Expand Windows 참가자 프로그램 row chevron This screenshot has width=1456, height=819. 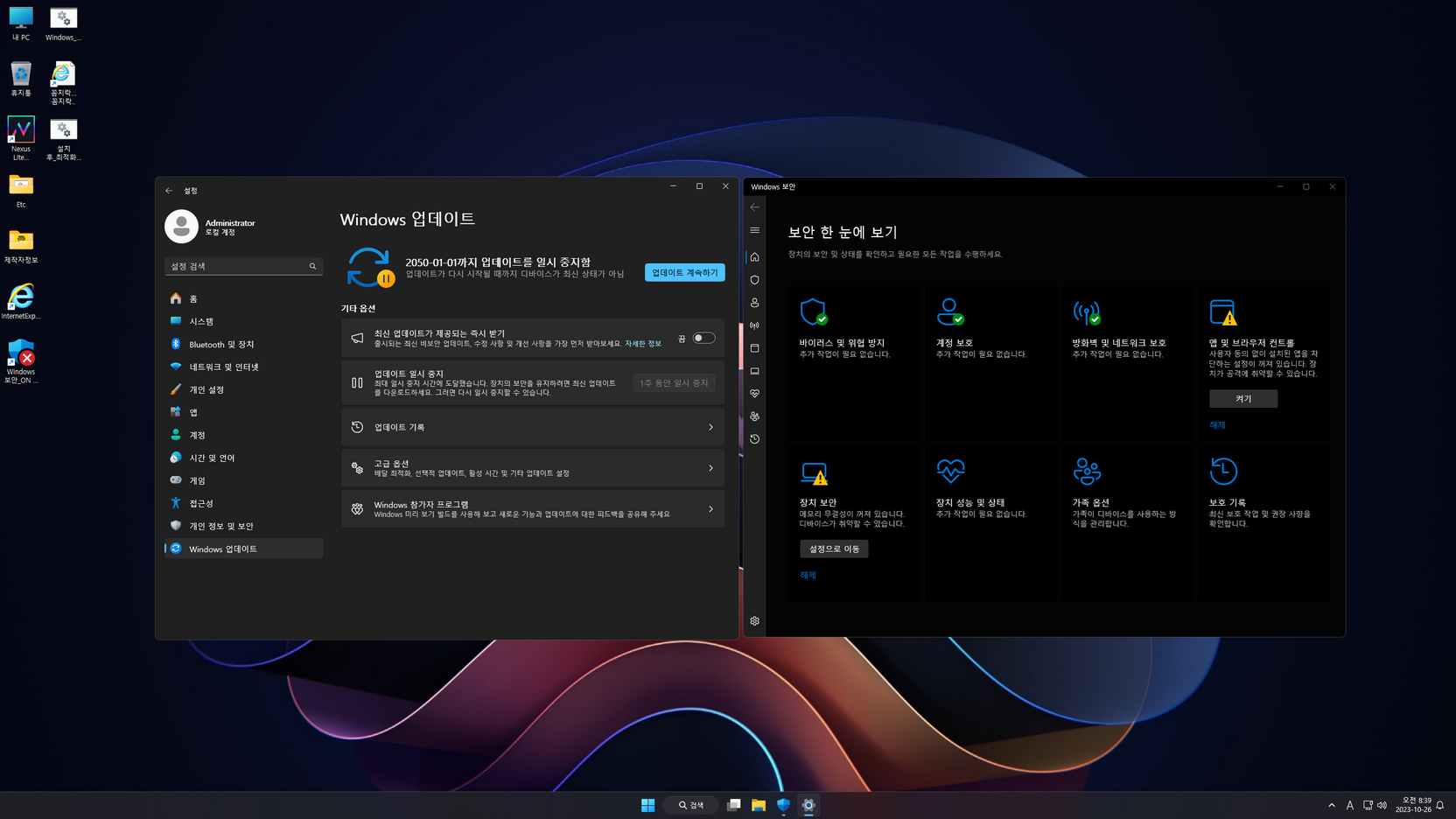click(x=710, y=509)
